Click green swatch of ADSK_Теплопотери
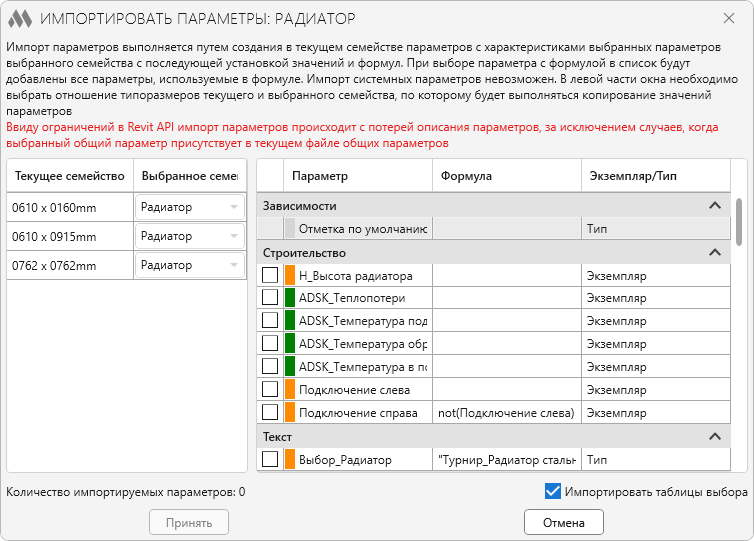This screenshot has height=541, width=754. 290,298
